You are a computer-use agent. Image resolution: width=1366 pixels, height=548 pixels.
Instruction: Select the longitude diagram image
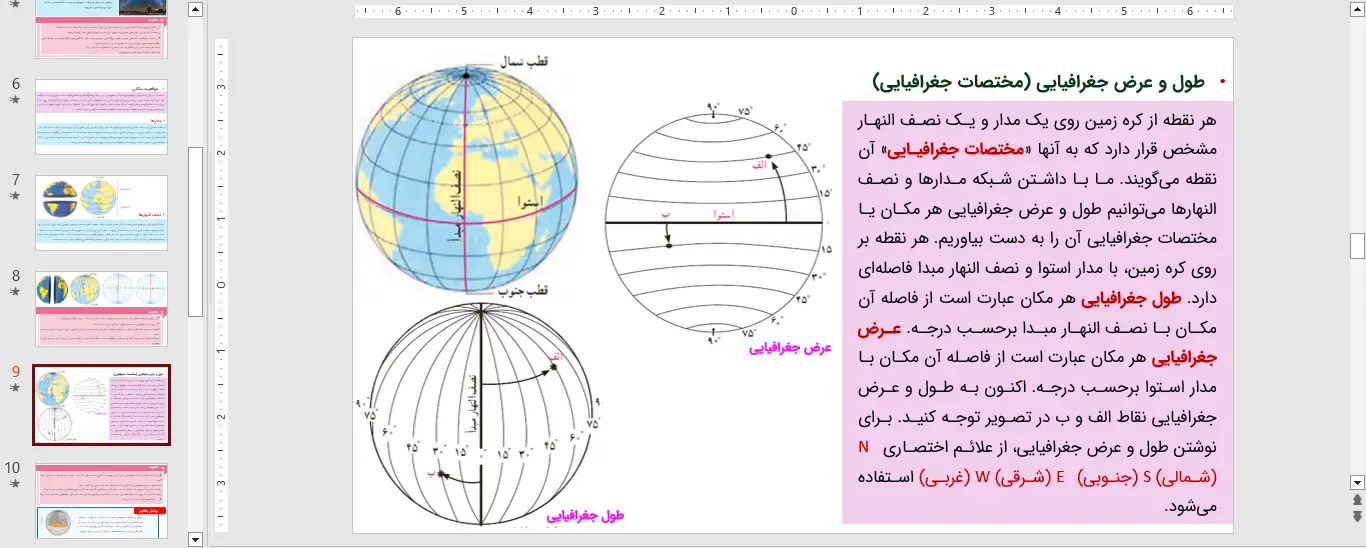pyautogui.click(x=479, y=412)
